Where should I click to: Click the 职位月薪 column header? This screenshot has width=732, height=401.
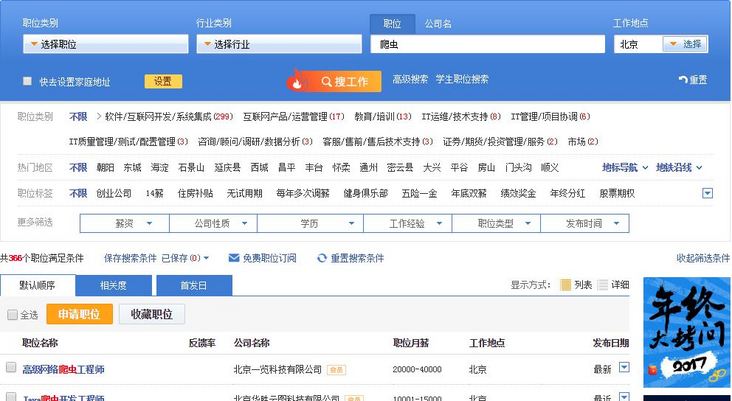(x=411, y=343)
